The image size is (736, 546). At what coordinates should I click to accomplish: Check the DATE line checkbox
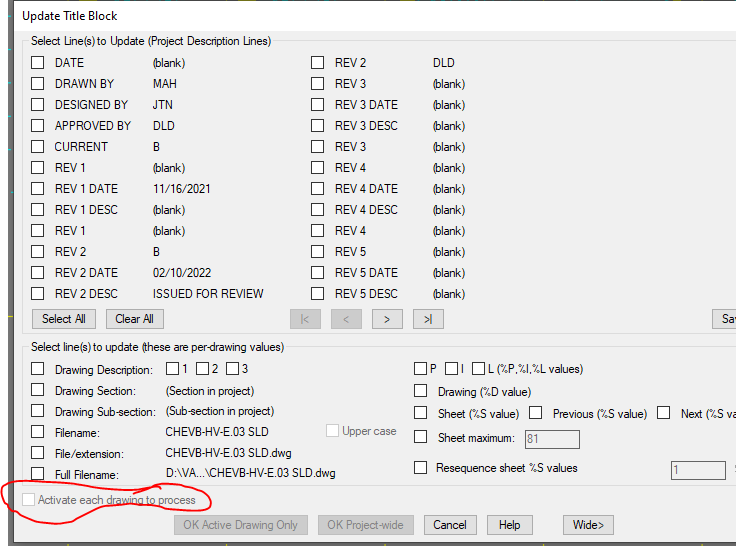point(38,62)
